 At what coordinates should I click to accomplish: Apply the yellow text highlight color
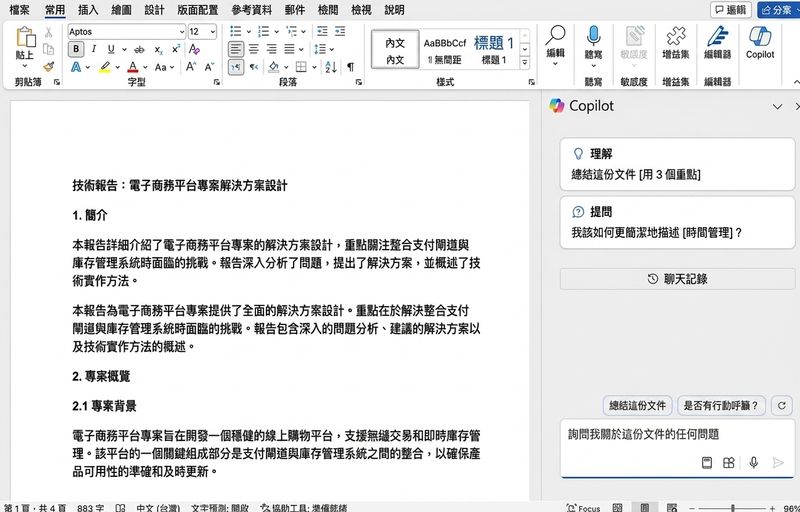(105, 67)
